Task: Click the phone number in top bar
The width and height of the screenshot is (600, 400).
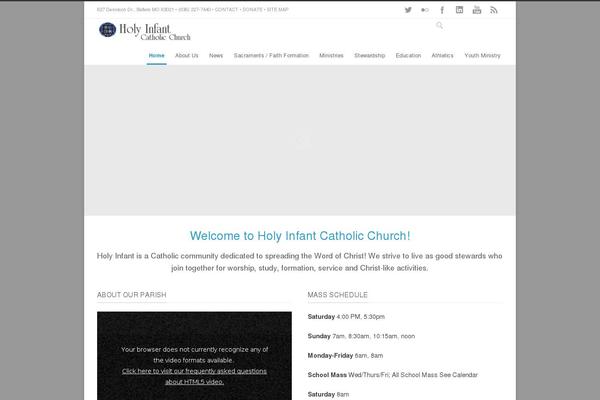Action: [x=194, y=10]
